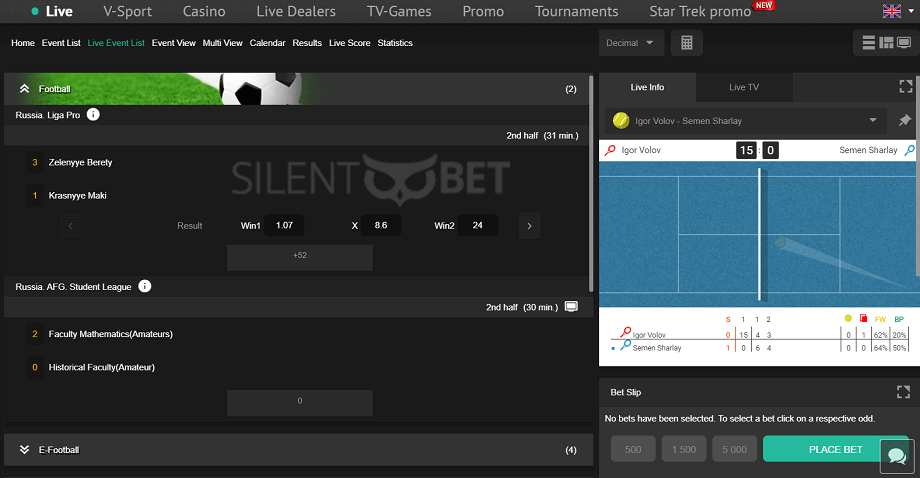This screenshot has height=478, width=920.
Task: Click the NEW badge on Star Trek promo
Action: coord(764,6)
